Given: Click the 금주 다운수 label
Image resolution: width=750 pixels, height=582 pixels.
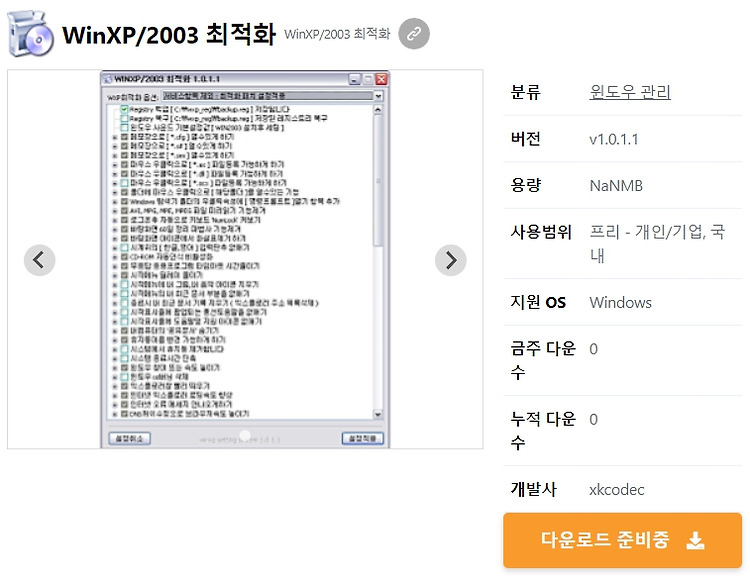Looking at the screenshot, I should 543,360.
